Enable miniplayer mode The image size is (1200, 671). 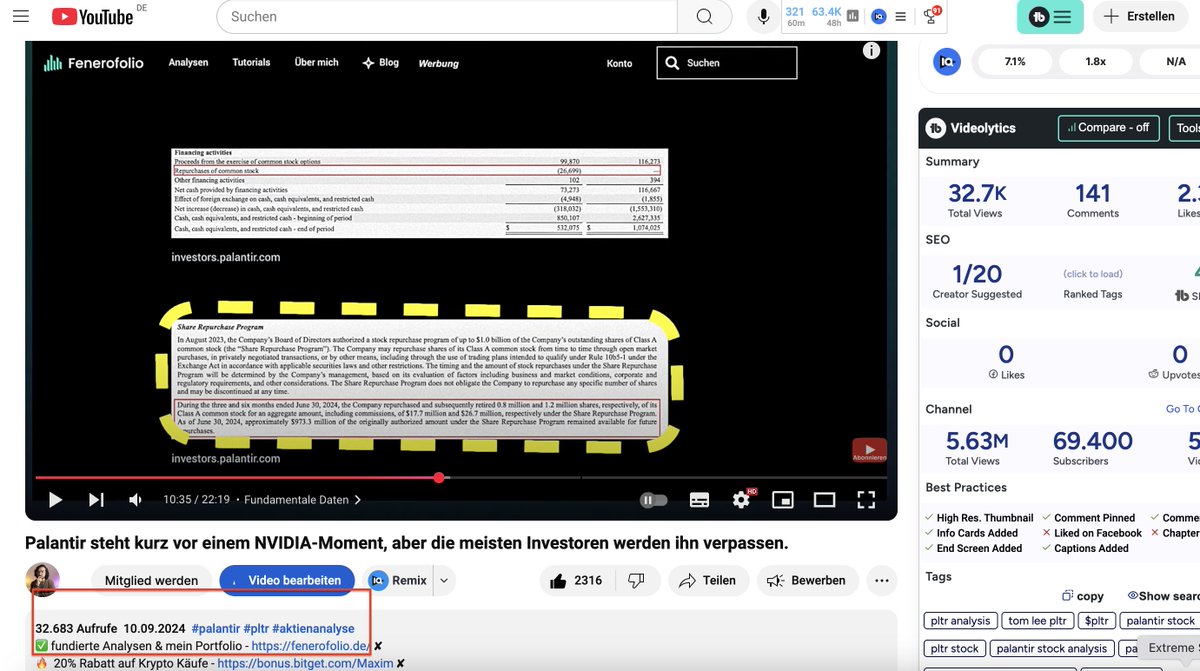click(x=783, y=500)
